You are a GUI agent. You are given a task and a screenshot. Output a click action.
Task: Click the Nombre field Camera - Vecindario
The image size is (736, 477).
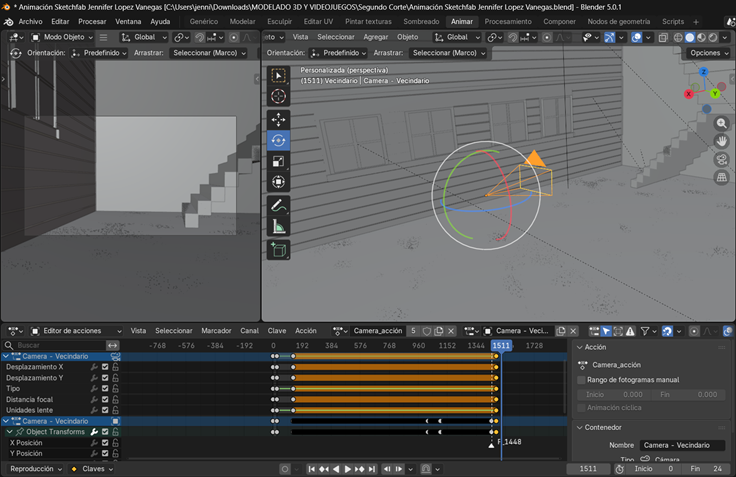(x=683, y=445)
